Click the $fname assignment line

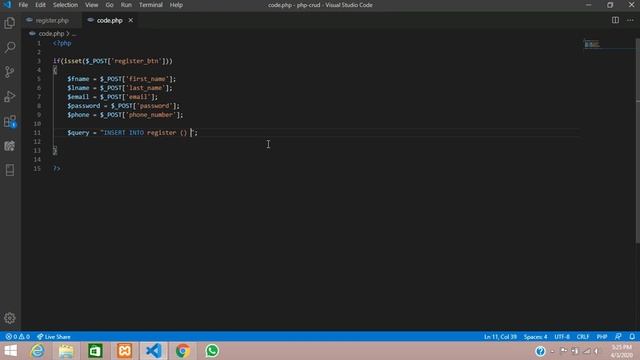[122, 79]
